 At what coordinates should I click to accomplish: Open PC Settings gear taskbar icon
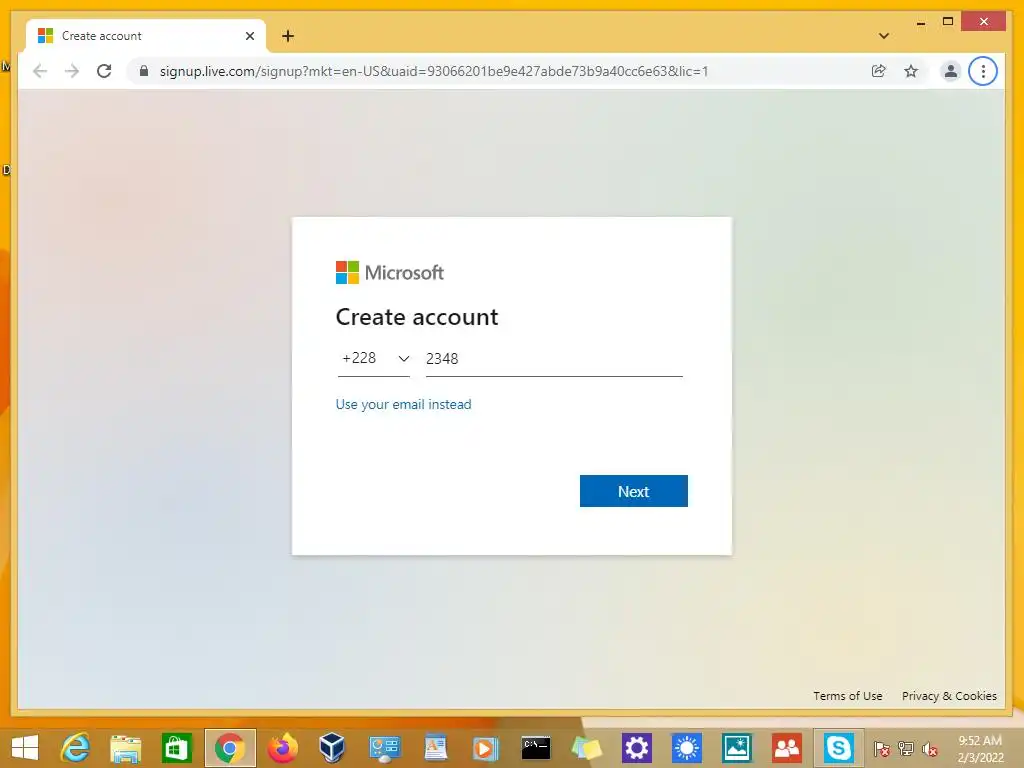click(x=636, y=748)
